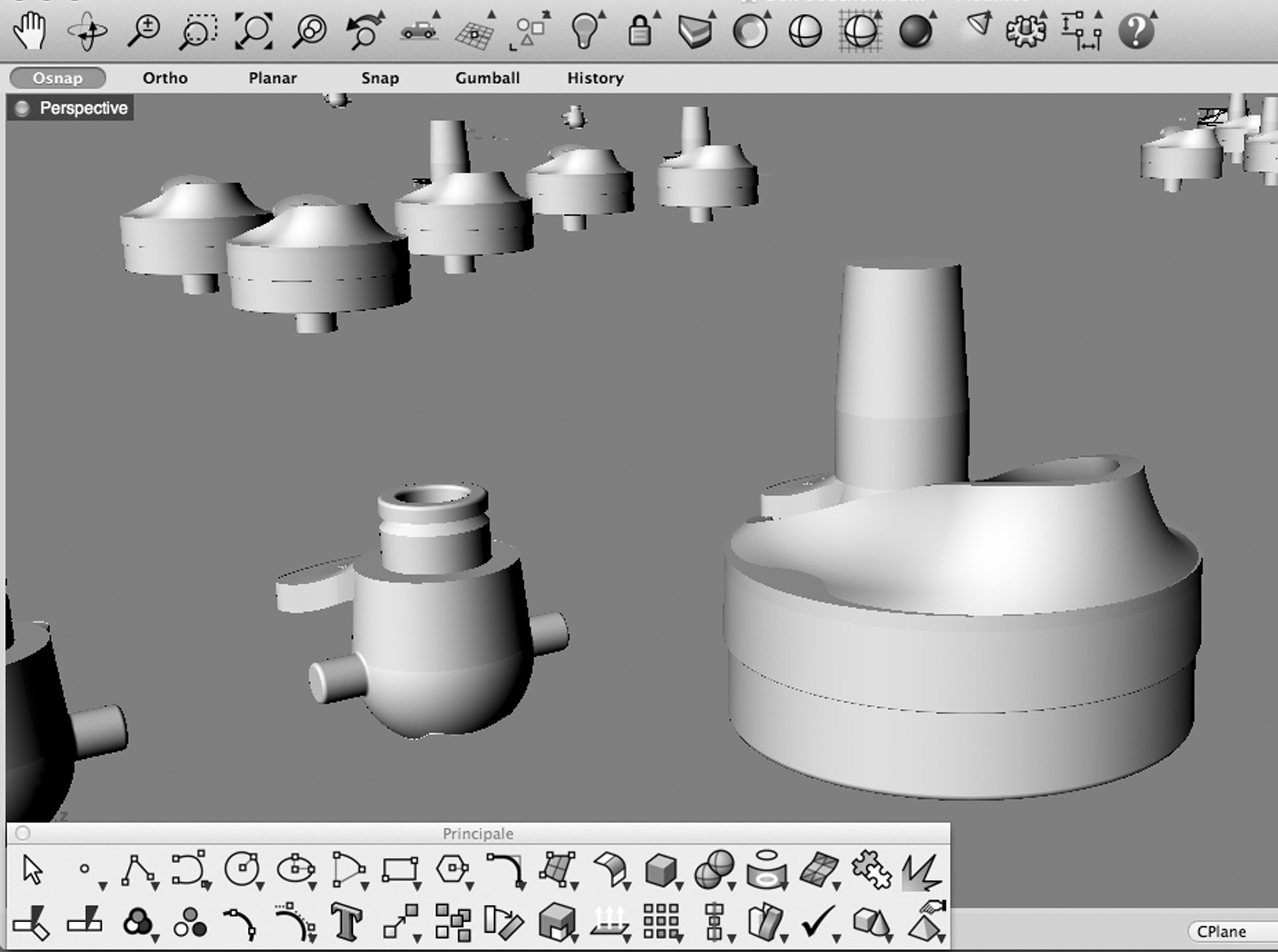Open the Help question mark icon

[x=1135, y=32]
